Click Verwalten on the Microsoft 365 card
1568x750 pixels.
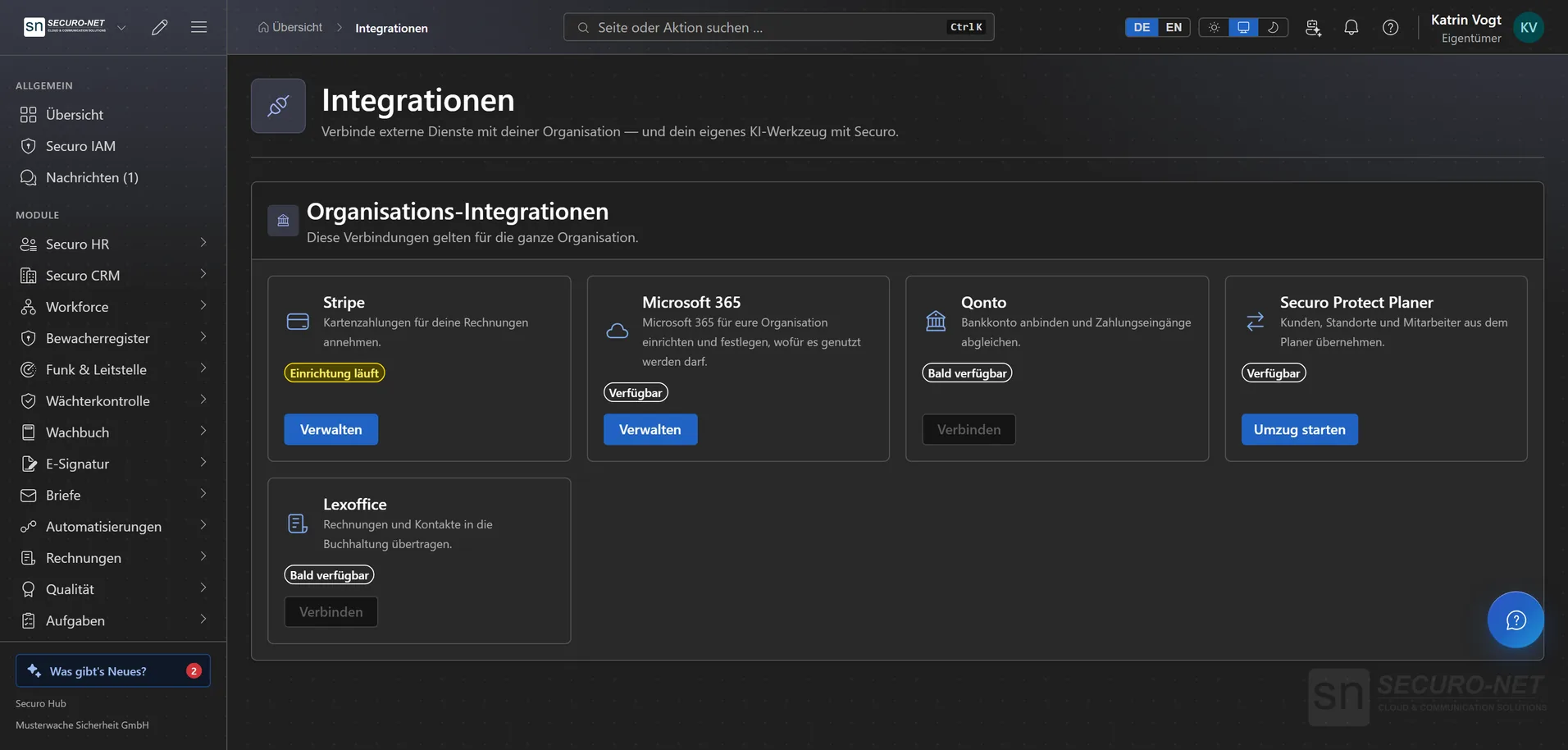coord(650,429)
